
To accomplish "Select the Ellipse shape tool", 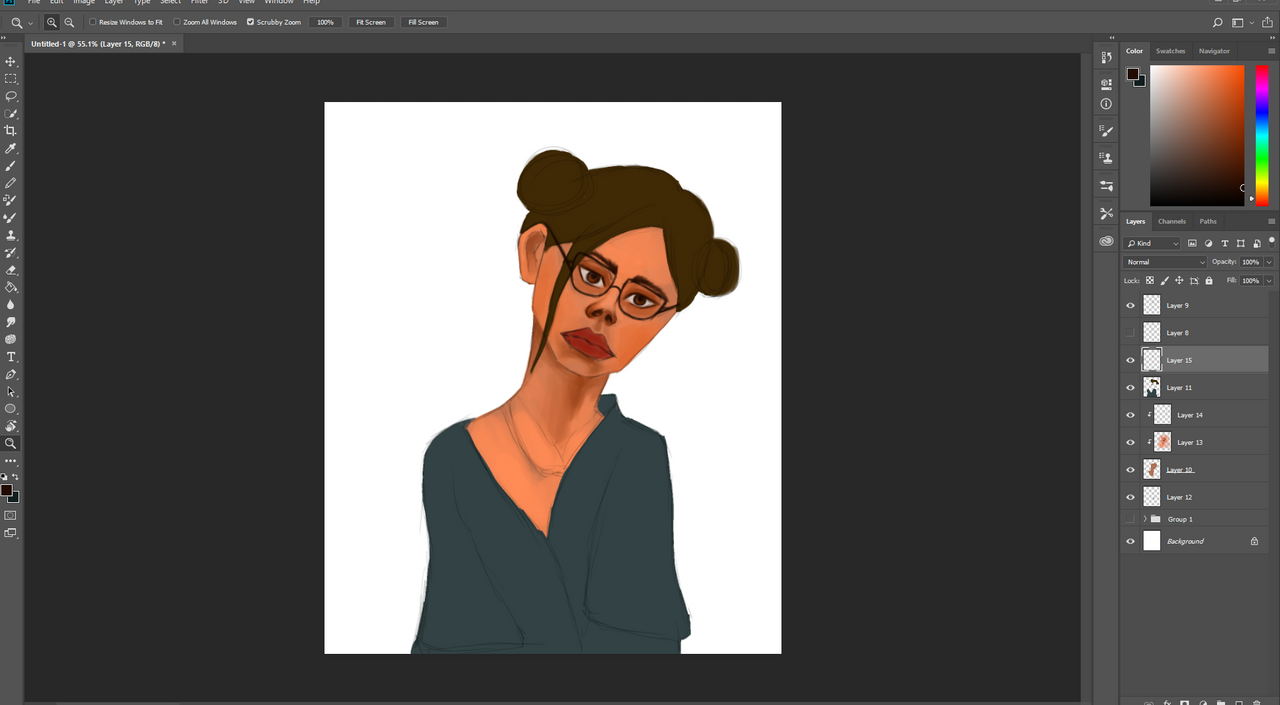I will pos(11,409).
